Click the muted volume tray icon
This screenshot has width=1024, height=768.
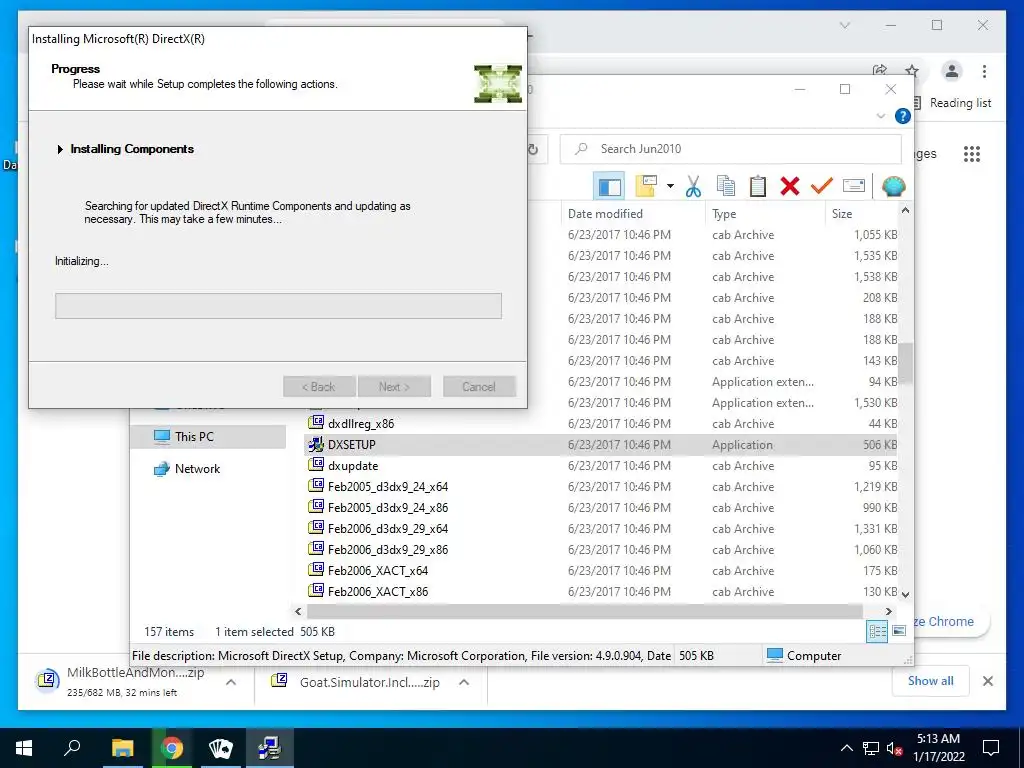[x=894, y=748]
